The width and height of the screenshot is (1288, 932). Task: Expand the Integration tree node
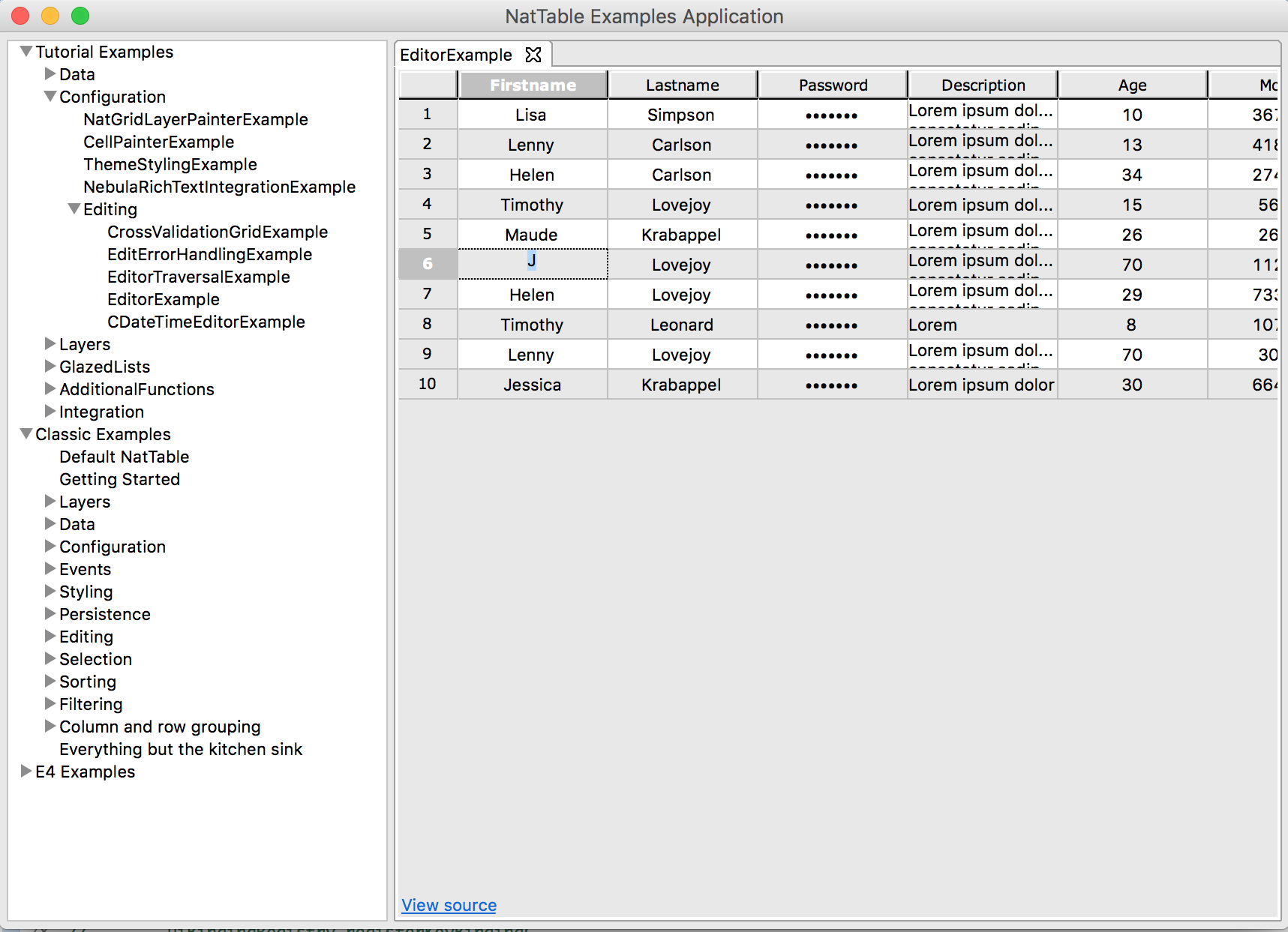(50, 411)
